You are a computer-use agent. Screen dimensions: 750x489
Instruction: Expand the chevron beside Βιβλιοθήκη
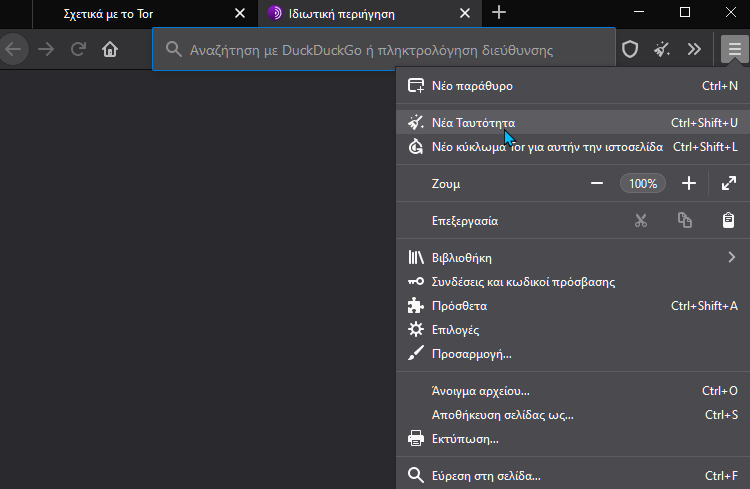point(731,257)
